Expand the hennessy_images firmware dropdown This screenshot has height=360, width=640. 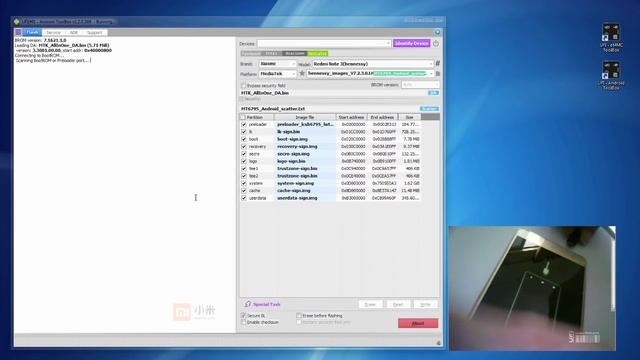370,73
